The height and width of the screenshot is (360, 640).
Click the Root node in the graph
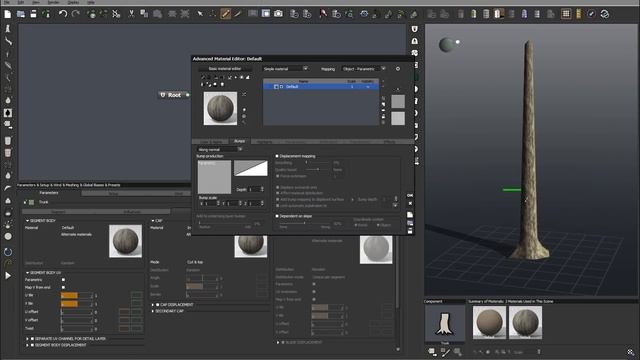click(174, 95)
